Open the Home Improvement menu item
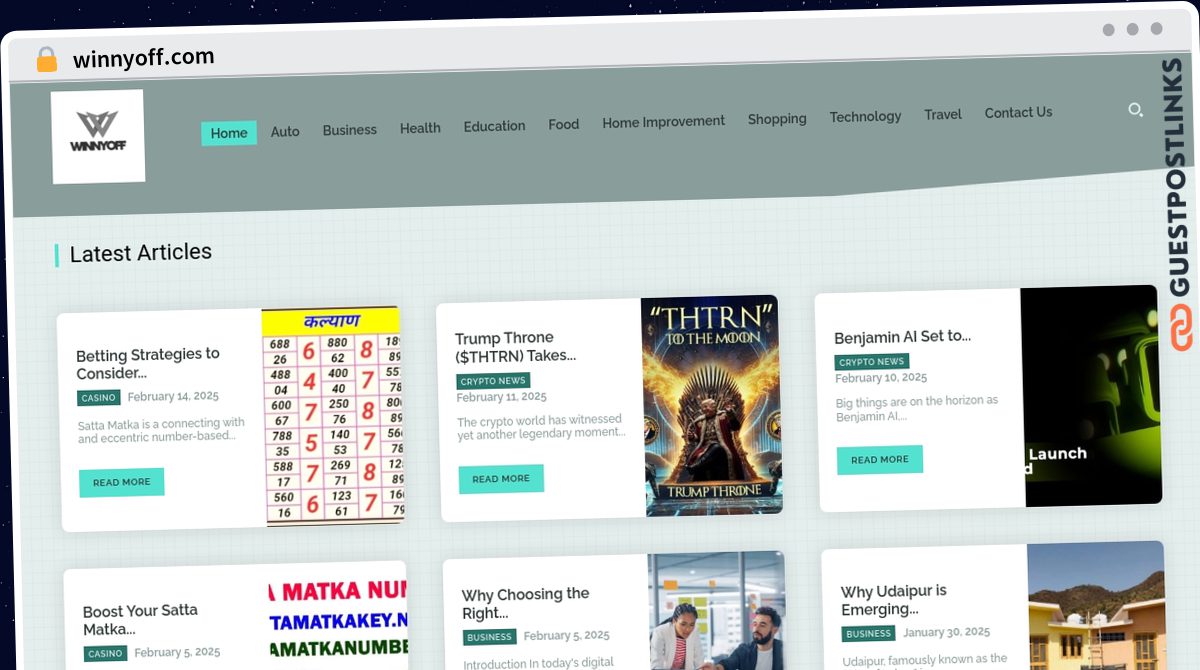This screenshot has width=1200, height=670. tap(664, 121)
